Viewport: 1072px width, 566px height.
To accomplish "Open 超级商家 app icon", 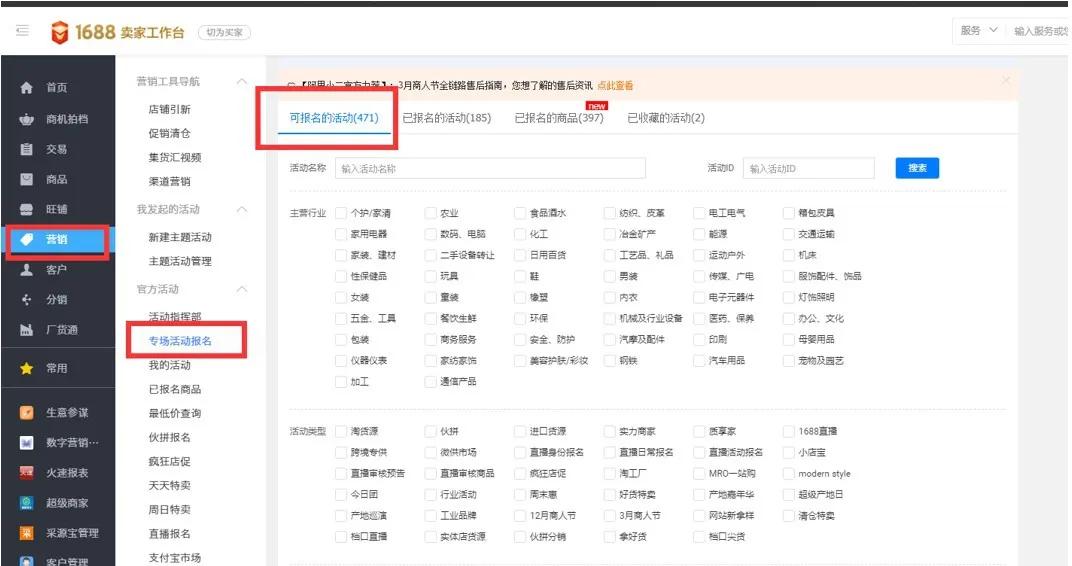I will pos(27,502).
